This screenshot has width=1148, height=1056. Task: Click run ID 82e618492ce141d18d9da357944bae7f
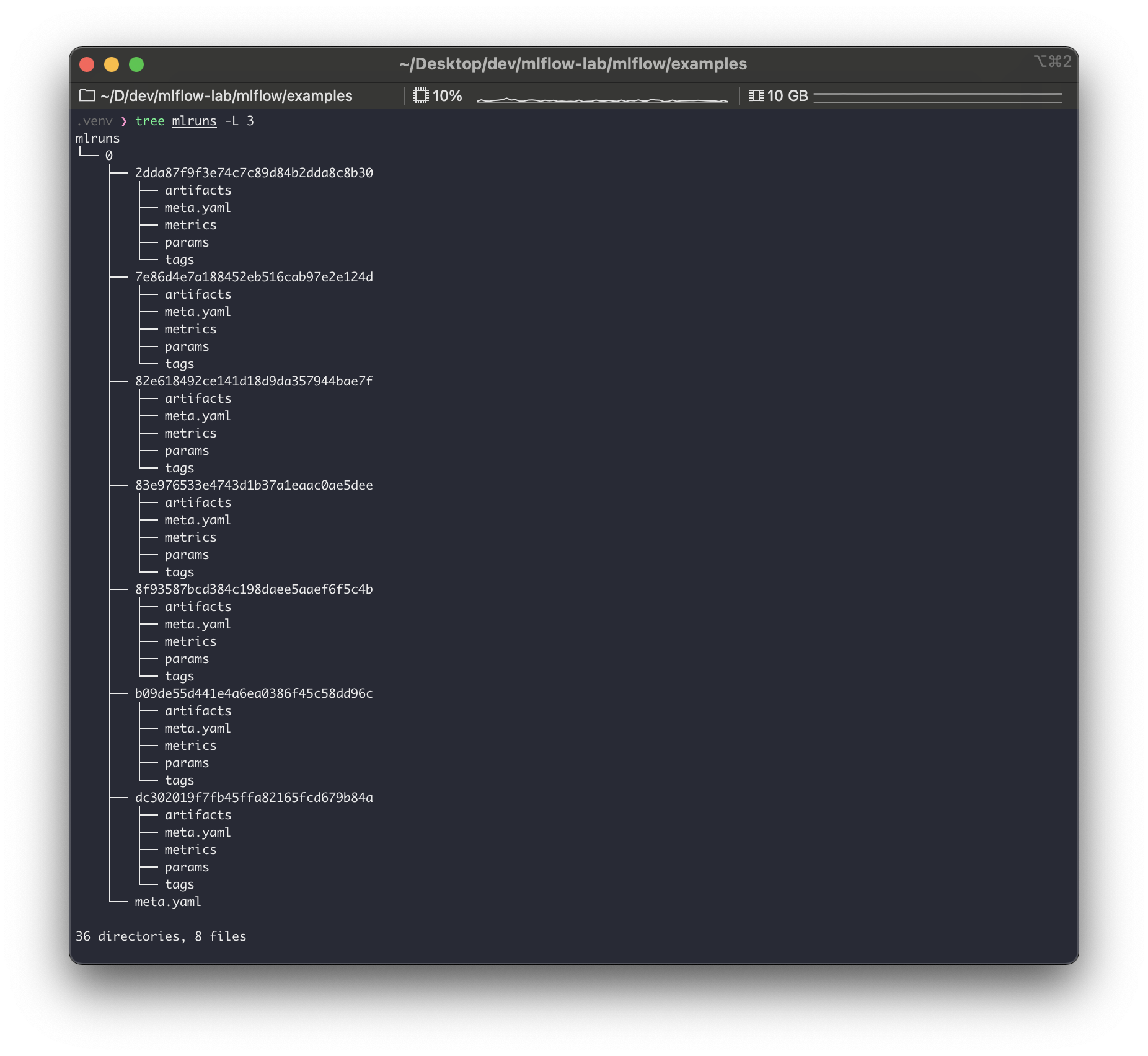click(254, 381)
